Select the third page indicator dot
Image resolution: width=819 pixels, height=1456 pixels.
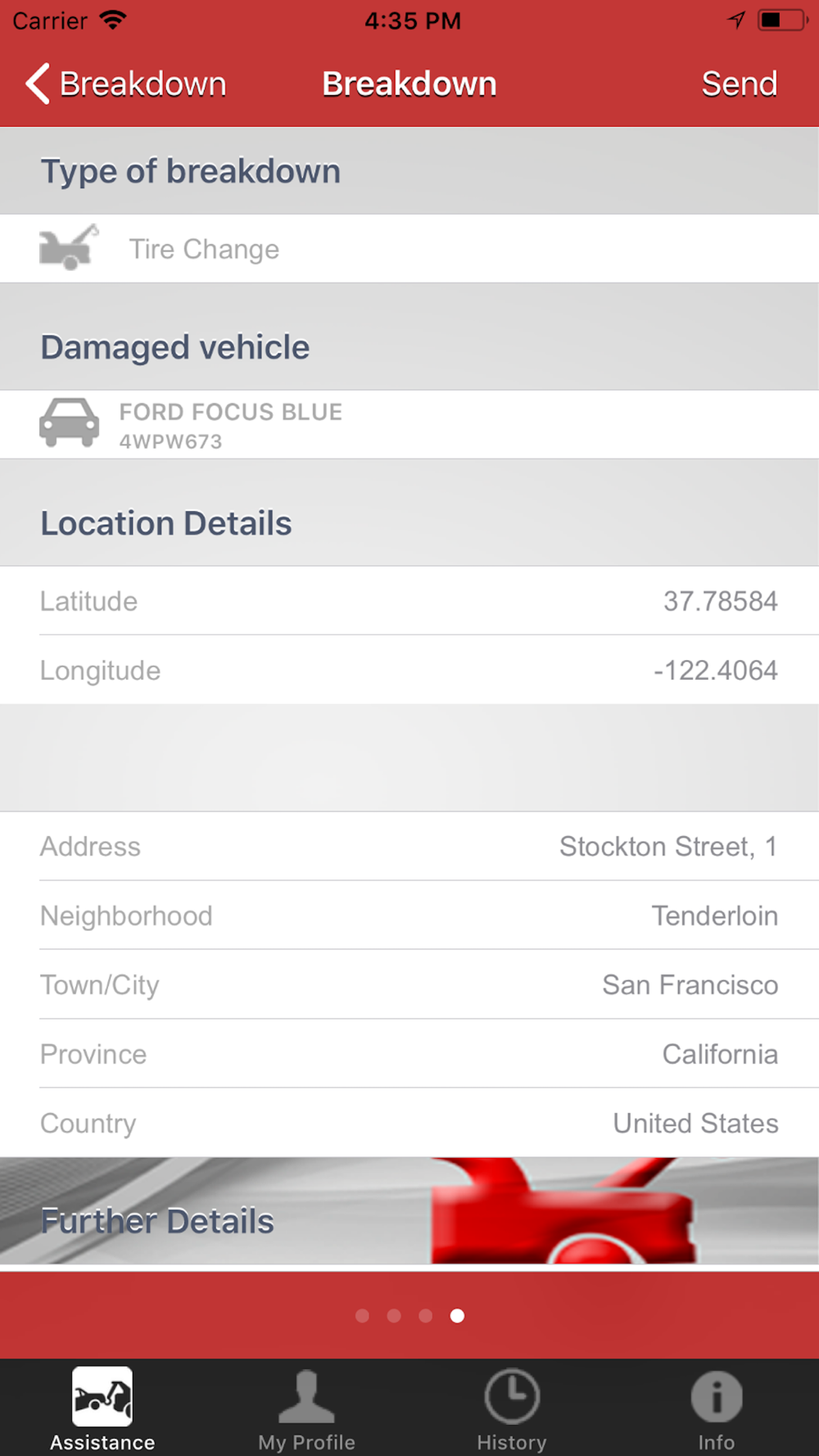tap(425, 1315)
